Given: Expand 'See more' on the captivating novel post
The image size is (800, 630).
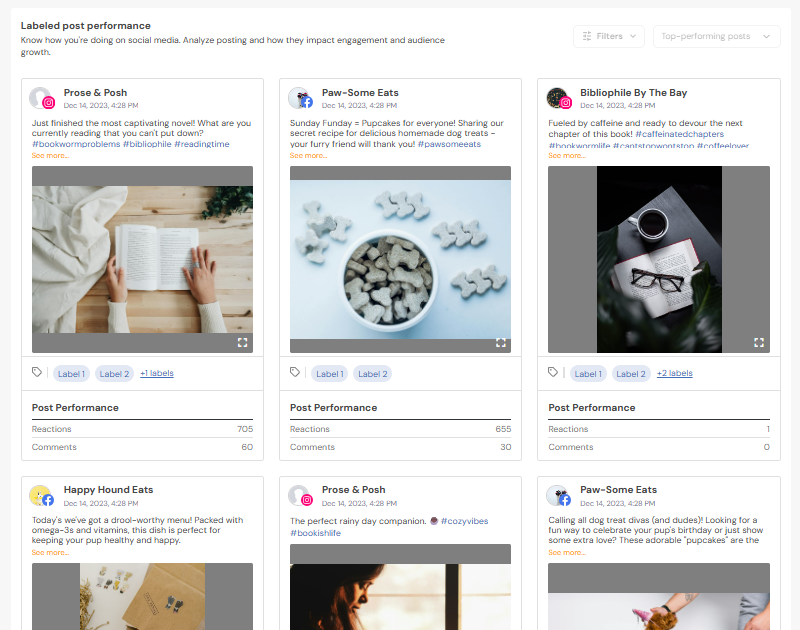Looking at the screenshot, I should tap(50, 156).
